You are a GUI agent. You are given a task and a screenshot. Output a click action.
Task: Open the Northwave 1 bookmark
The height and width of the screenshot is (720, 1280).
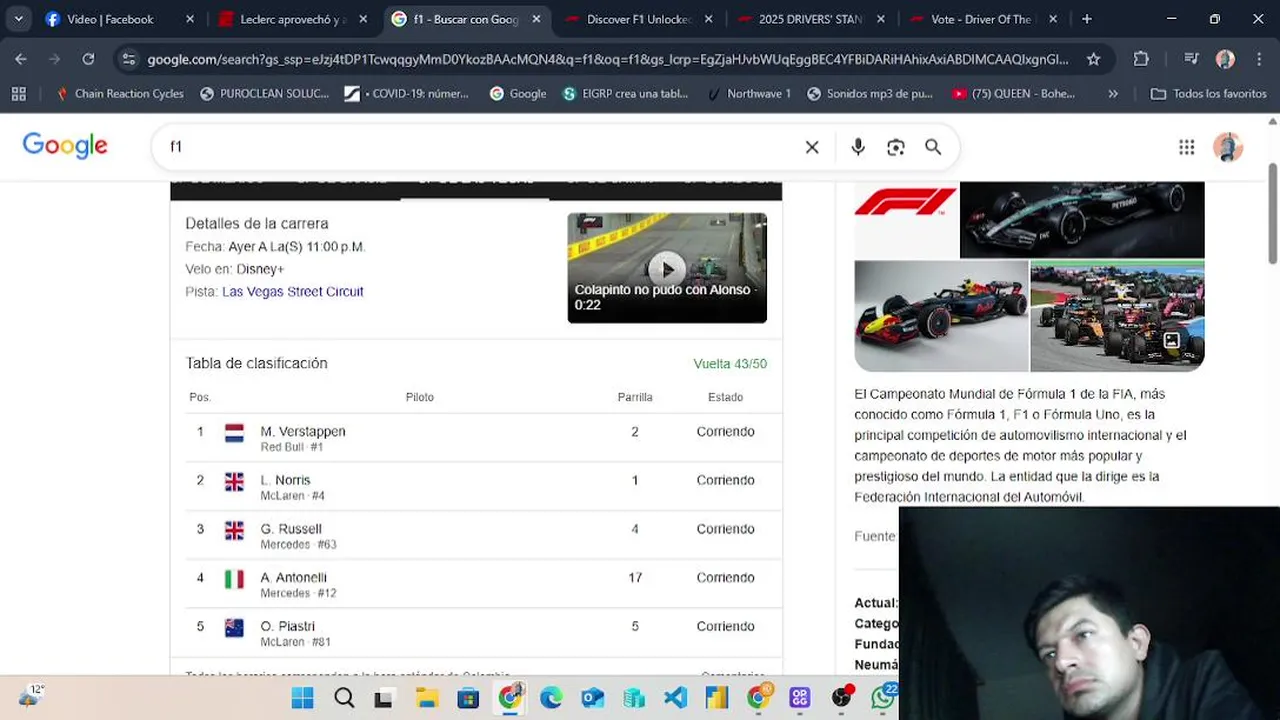(x=749, y=93)
